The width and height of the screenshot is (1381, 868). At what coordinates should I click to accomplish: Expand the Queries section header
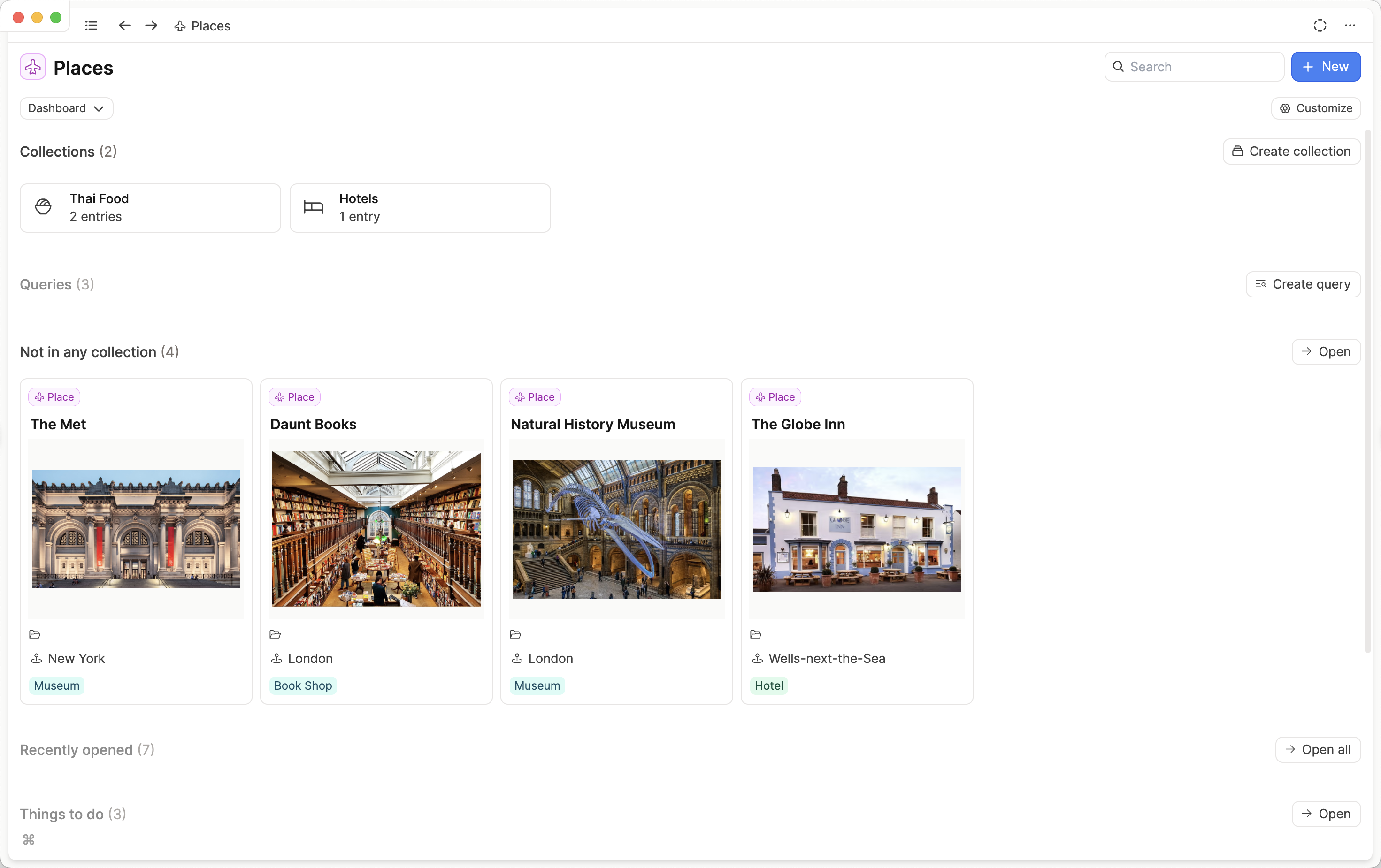point(57,284)
